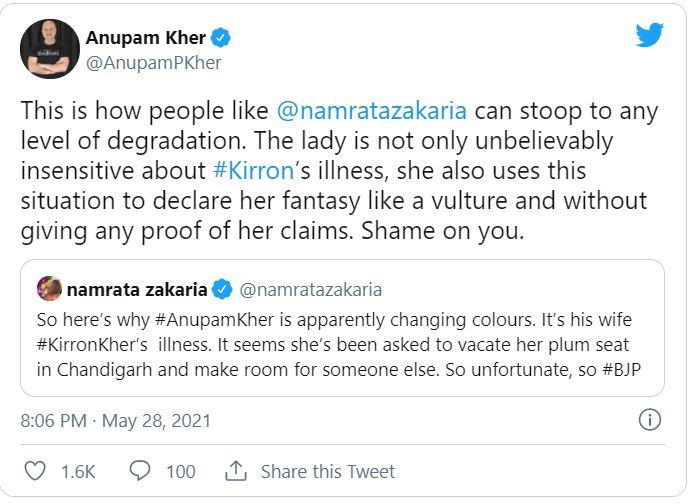
Task: Click the @AnupamPKher handle
Action: 155,63
